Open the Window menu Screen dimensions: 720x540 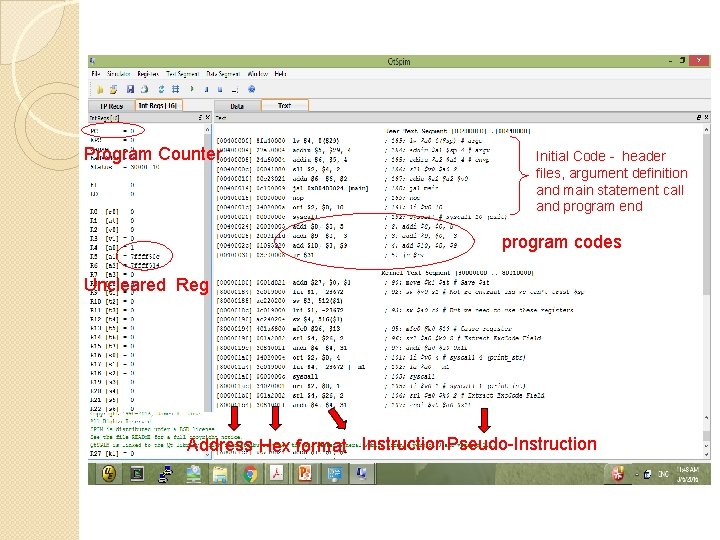point(258,73)
